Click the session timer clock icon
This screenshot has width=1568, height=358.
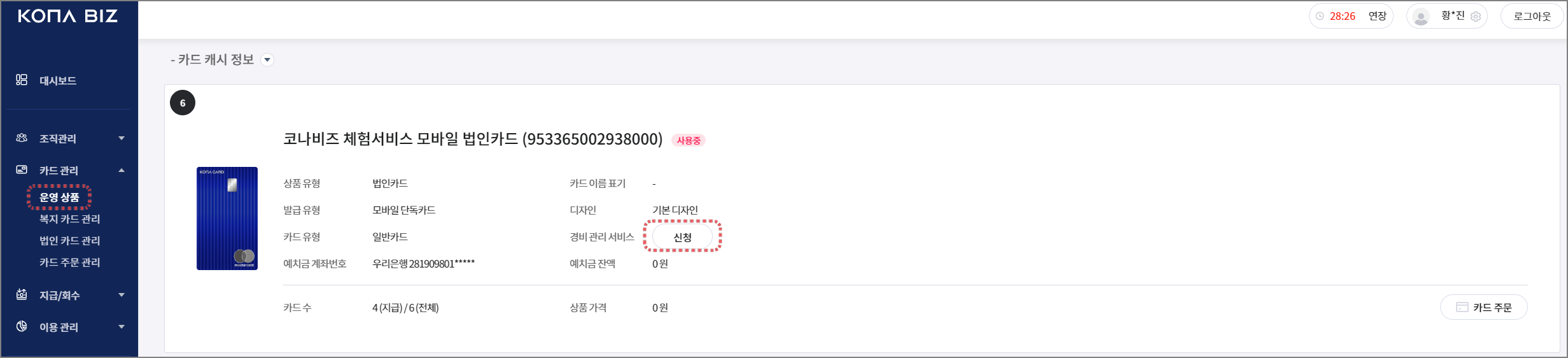click(1320, 17)
